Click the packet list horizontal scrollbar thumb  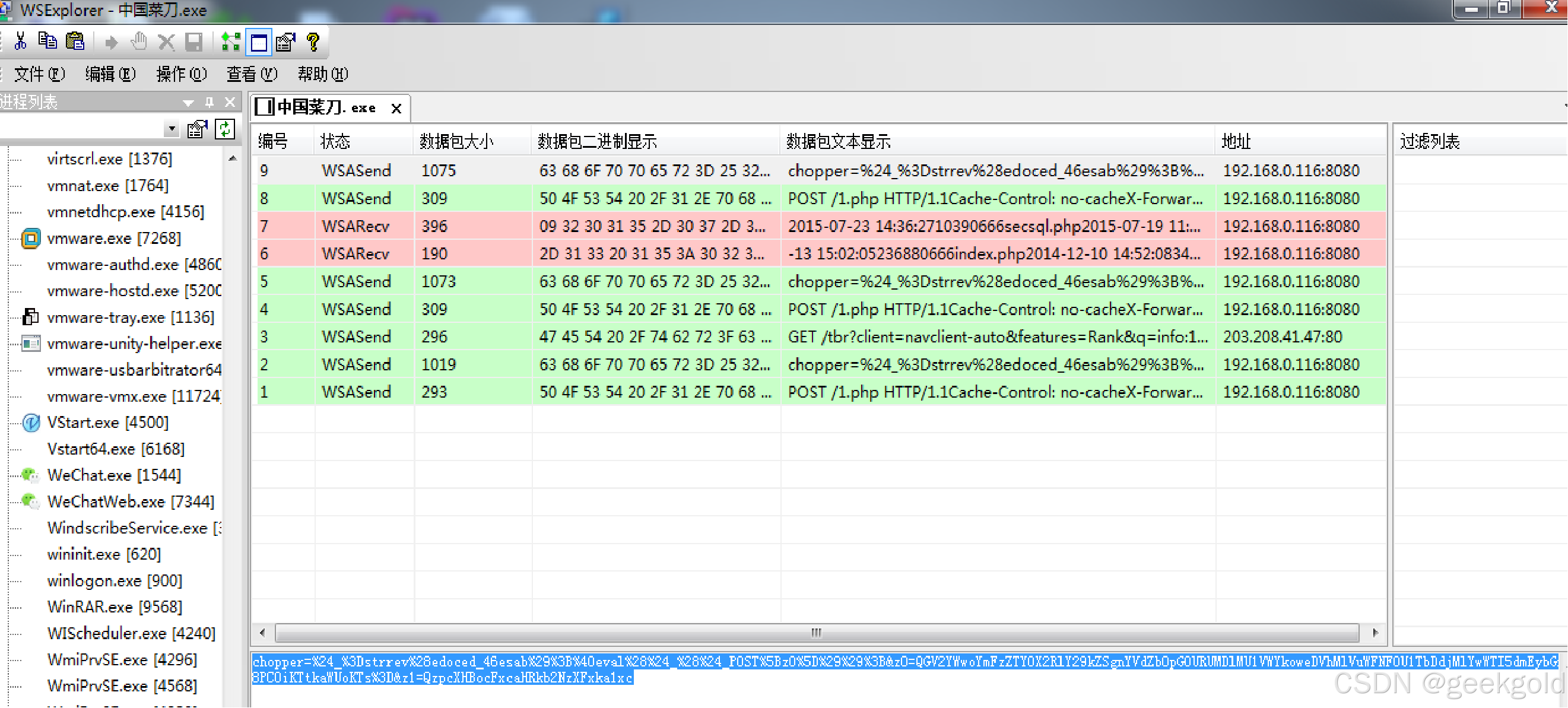click(815, 633)
